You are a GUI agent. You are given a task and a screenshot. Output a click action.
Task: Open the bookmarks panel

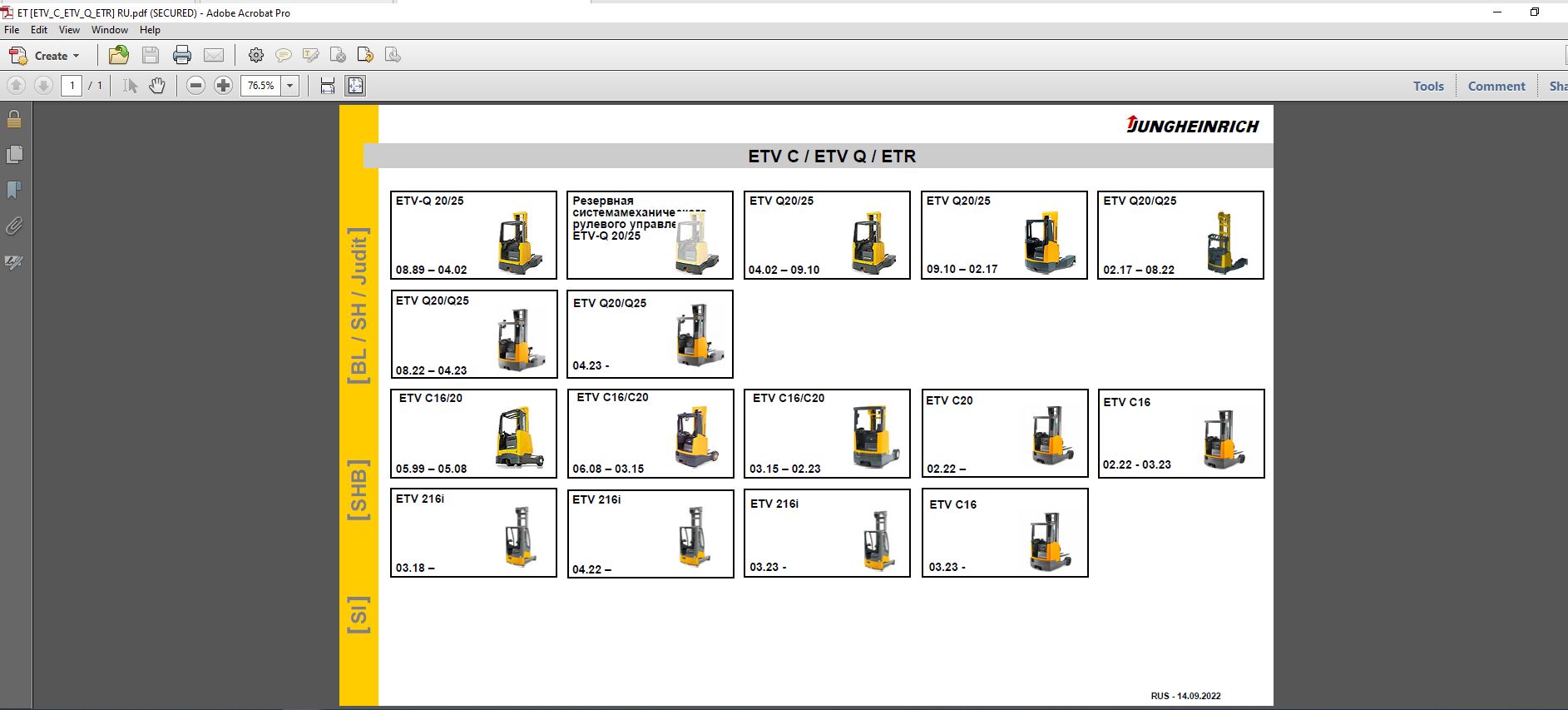pos(14,191)
